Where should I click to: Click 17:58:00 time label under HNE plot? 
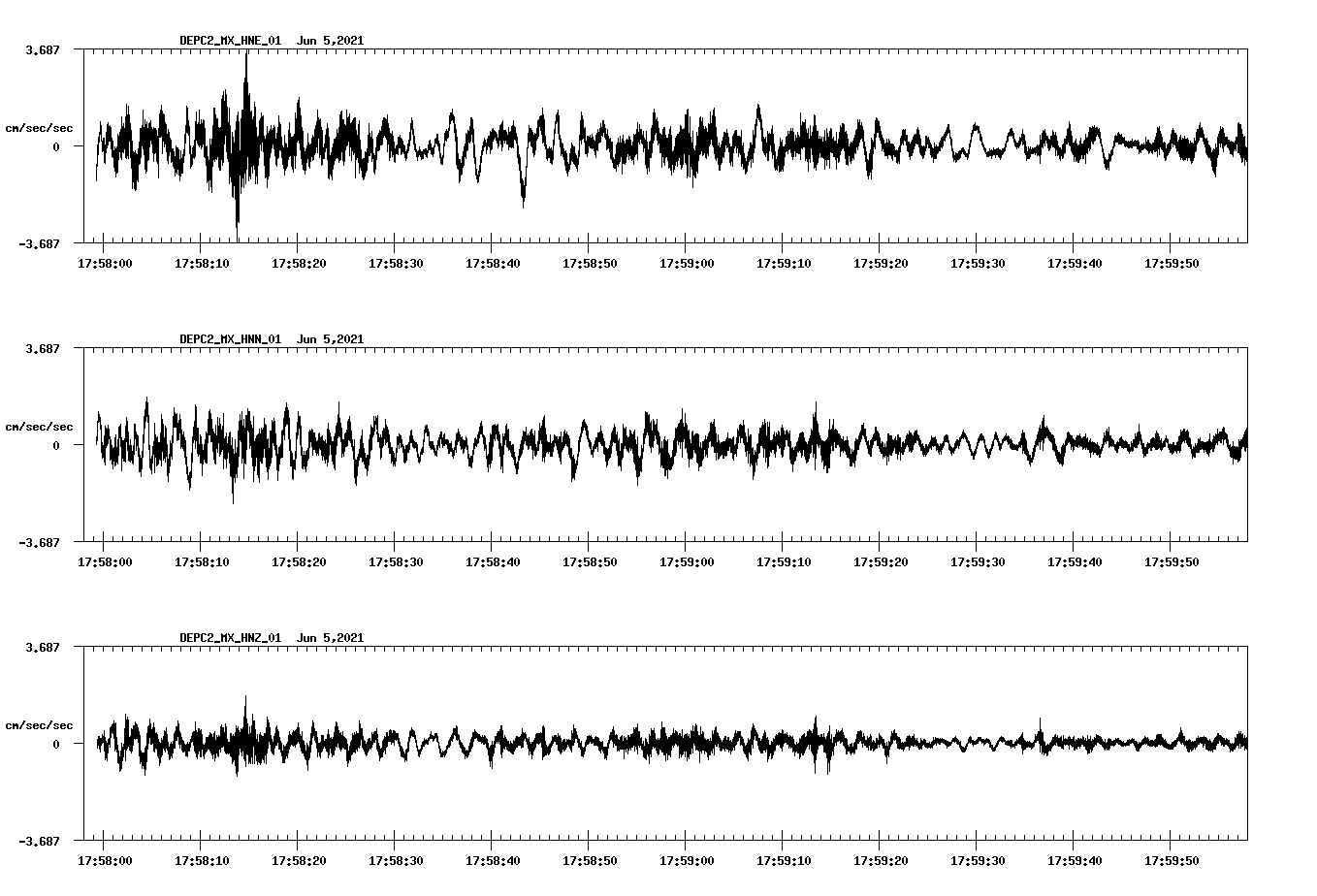tap(105, 263)
